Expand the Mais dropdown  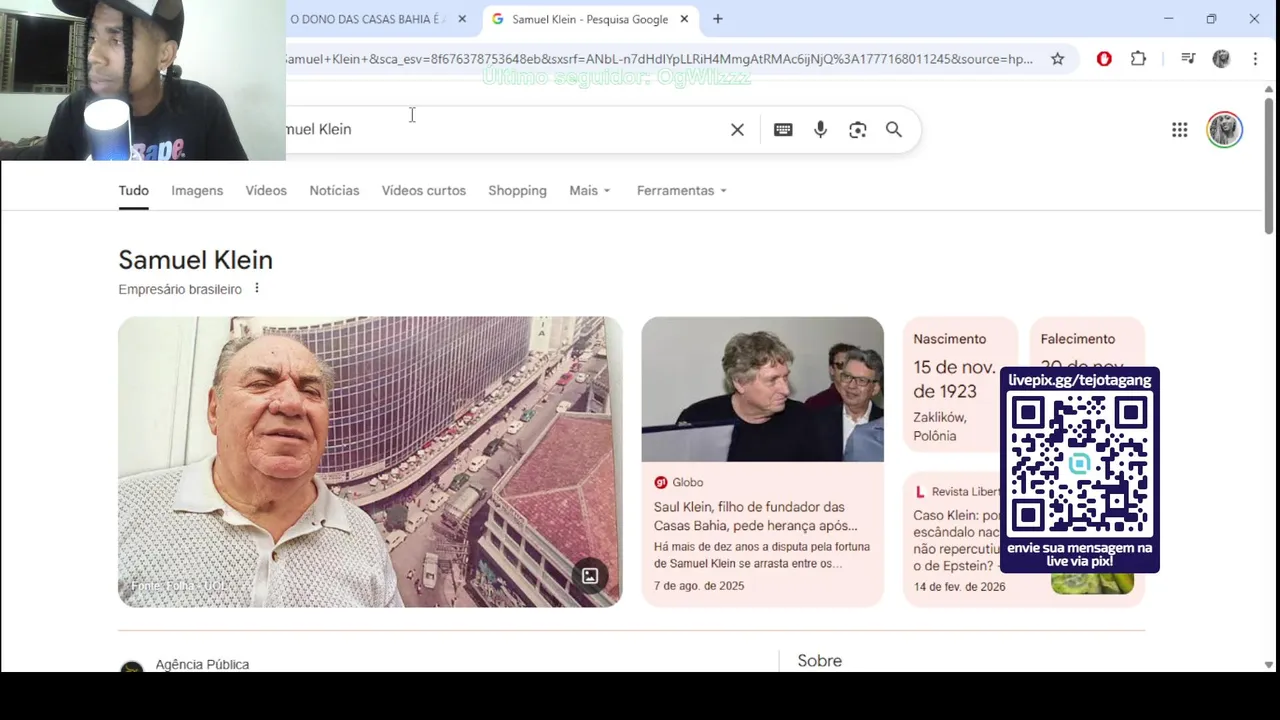pos(590,191)
